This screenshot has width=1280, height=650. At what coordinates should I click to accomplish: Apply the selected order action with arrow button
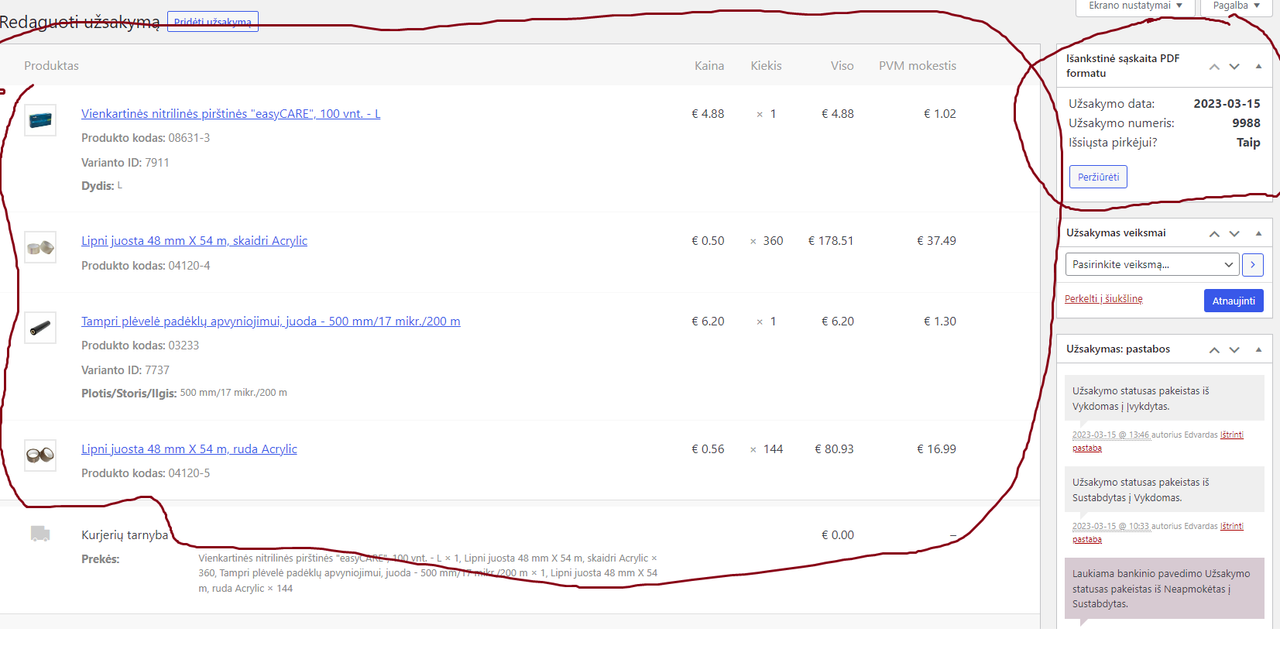coord(1253,265)
